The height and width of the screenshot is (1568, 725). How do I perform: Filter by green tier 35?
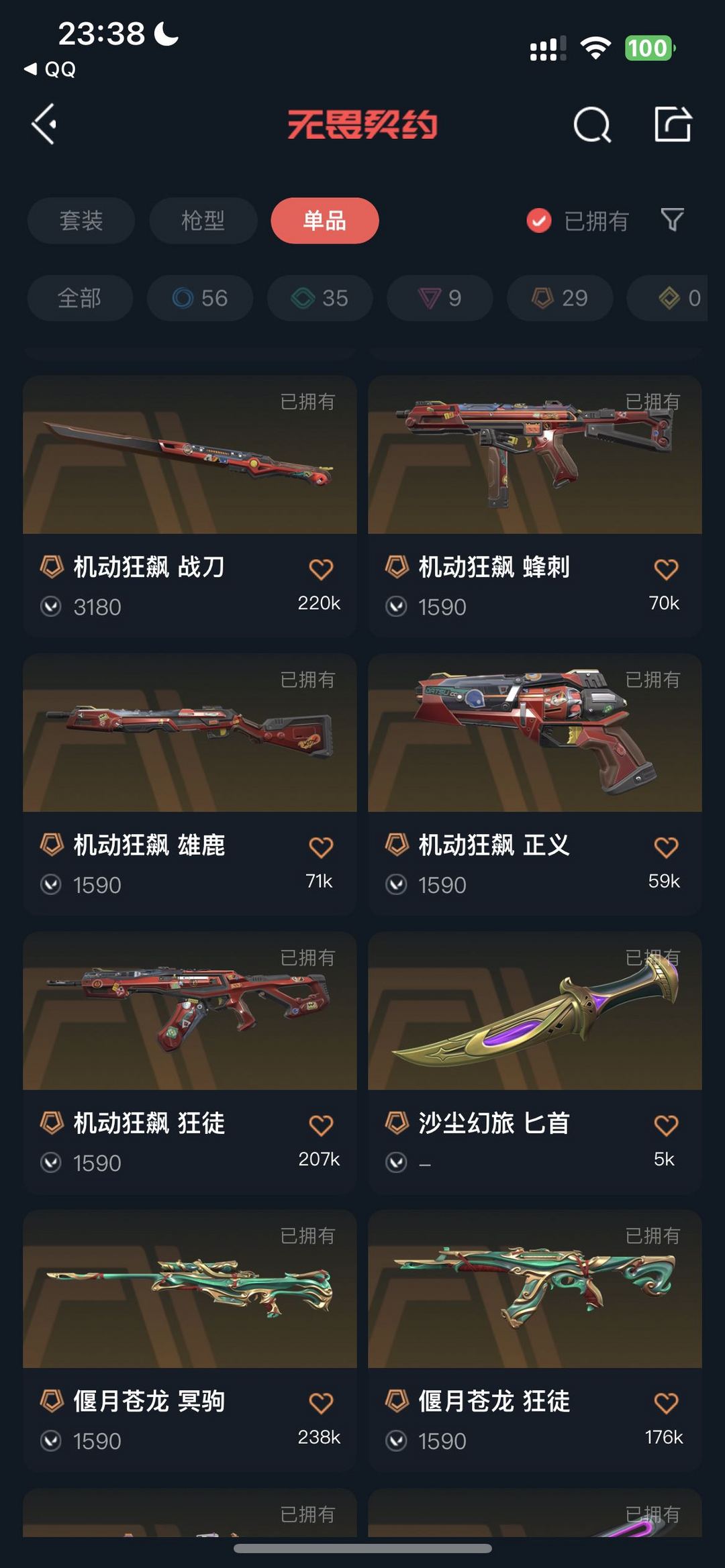pos(320,298)
